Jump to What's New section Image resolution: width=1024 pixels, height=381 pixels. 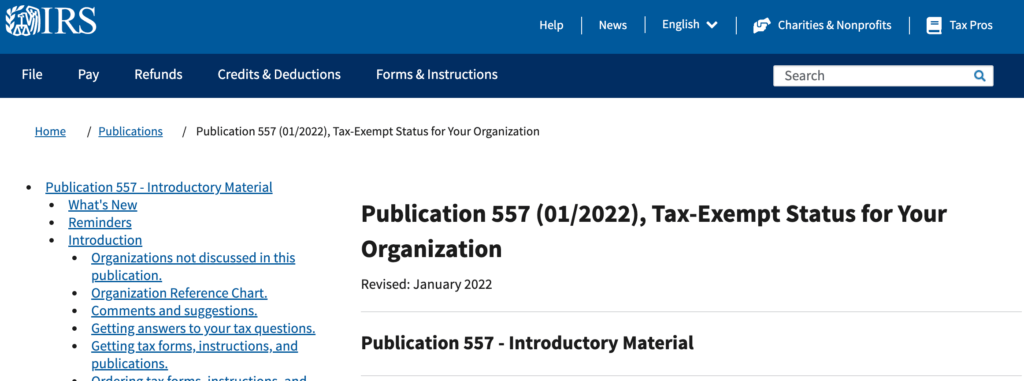point(103,205)
